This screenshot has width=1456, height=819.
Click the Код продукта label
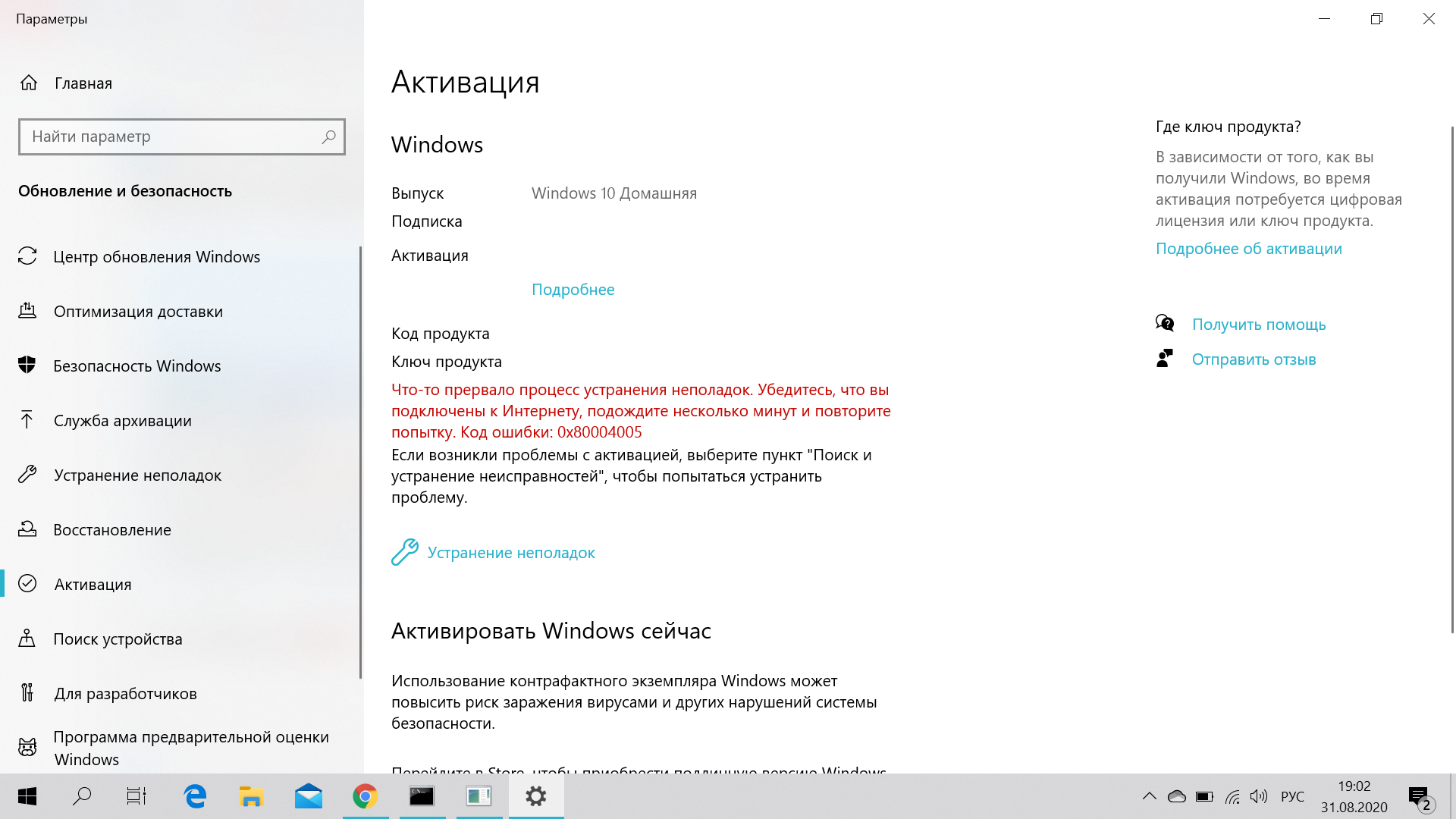[x=441, y=334]
